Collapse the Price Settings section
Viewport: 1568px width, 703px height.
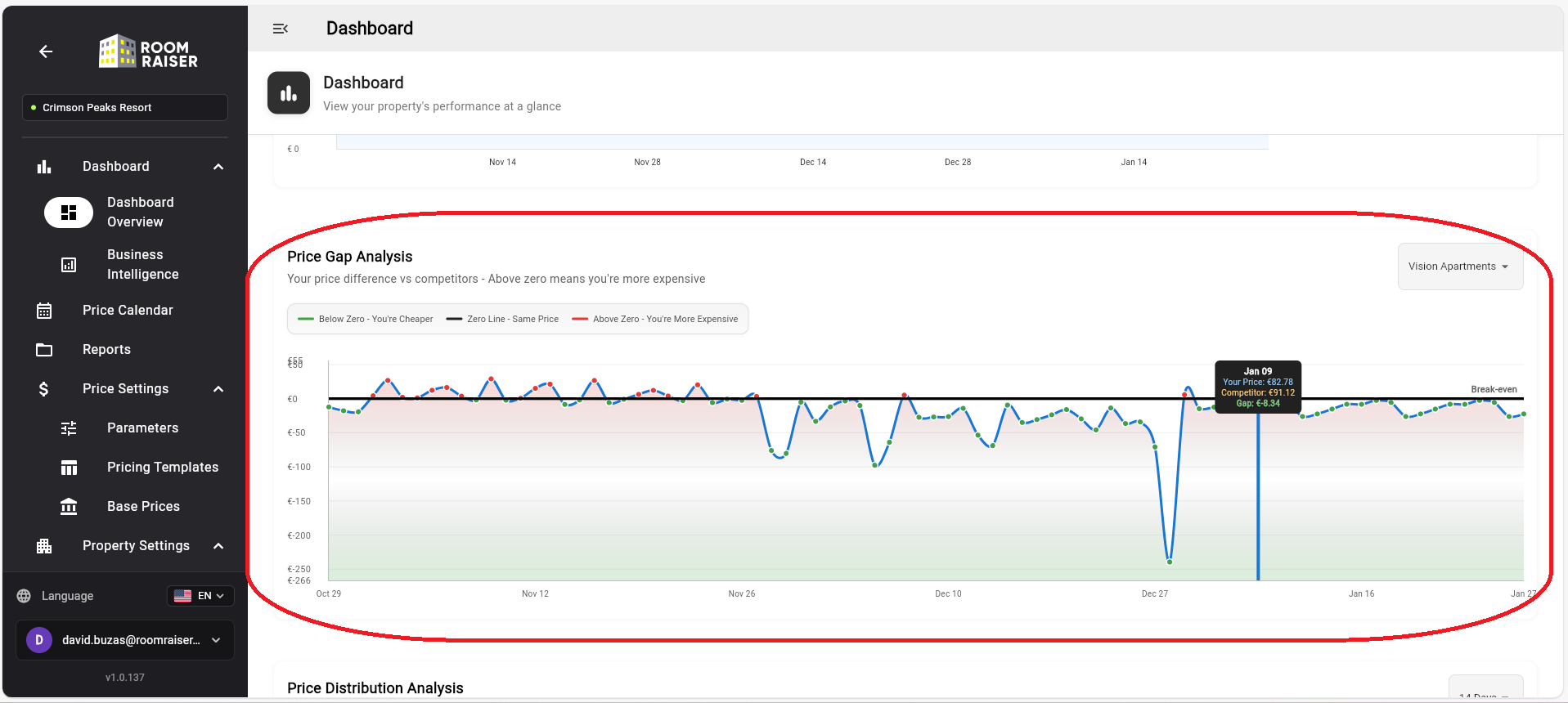pyautogui.click(x=218, y=389)
